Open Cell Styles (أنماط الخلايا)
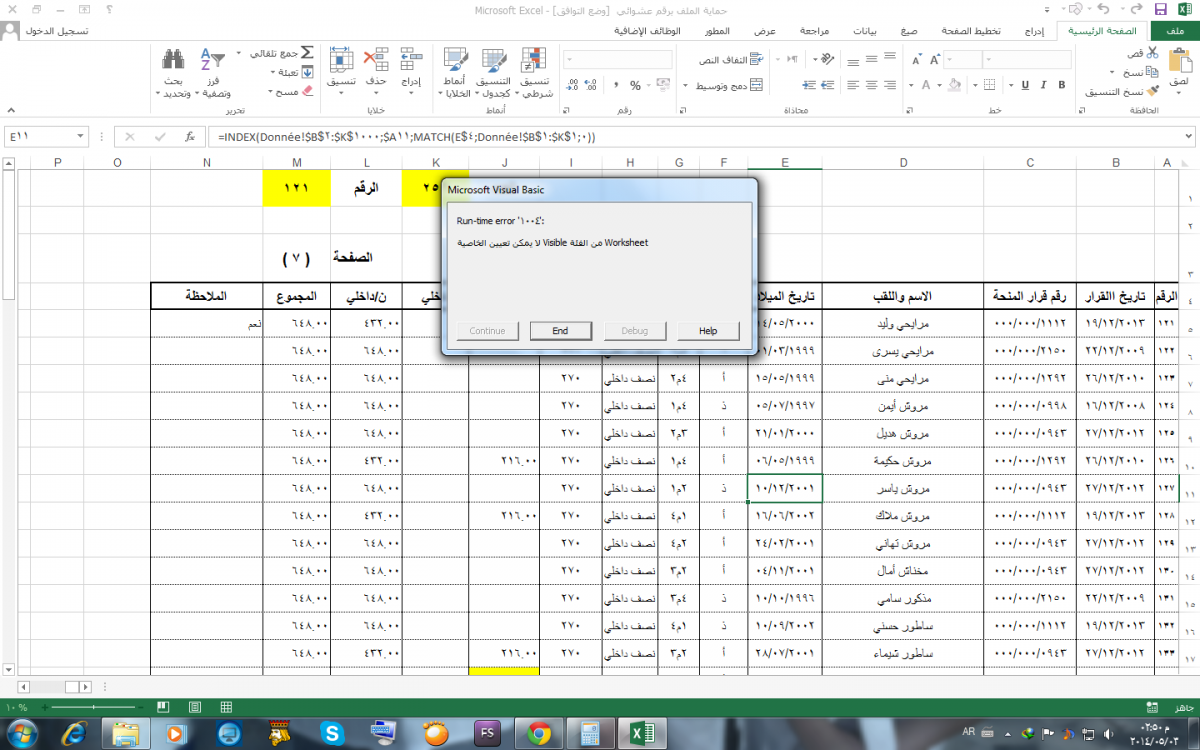Image resolution: width=1200 pixels, height=750 pixels. pos(455,72)
